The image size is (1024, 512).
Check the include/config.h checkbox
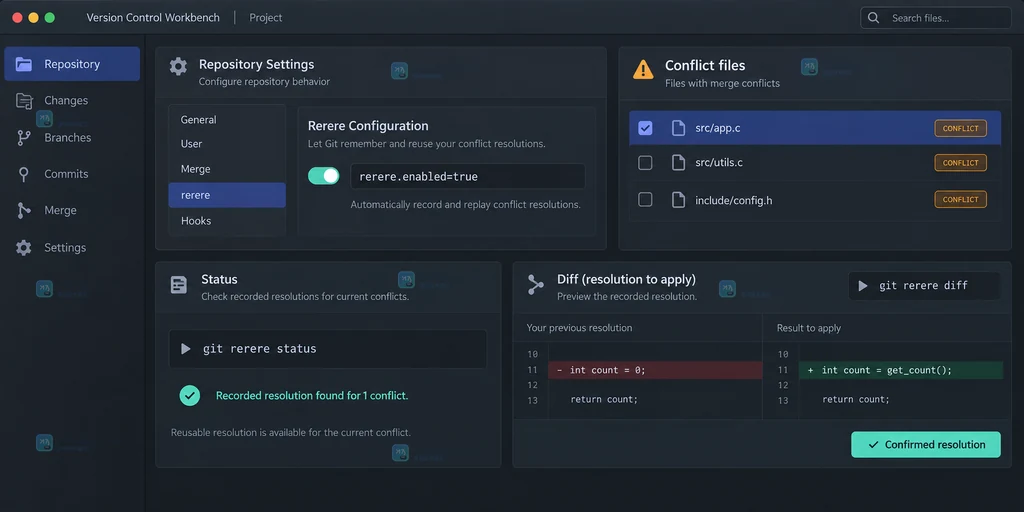tap(645, 200)
